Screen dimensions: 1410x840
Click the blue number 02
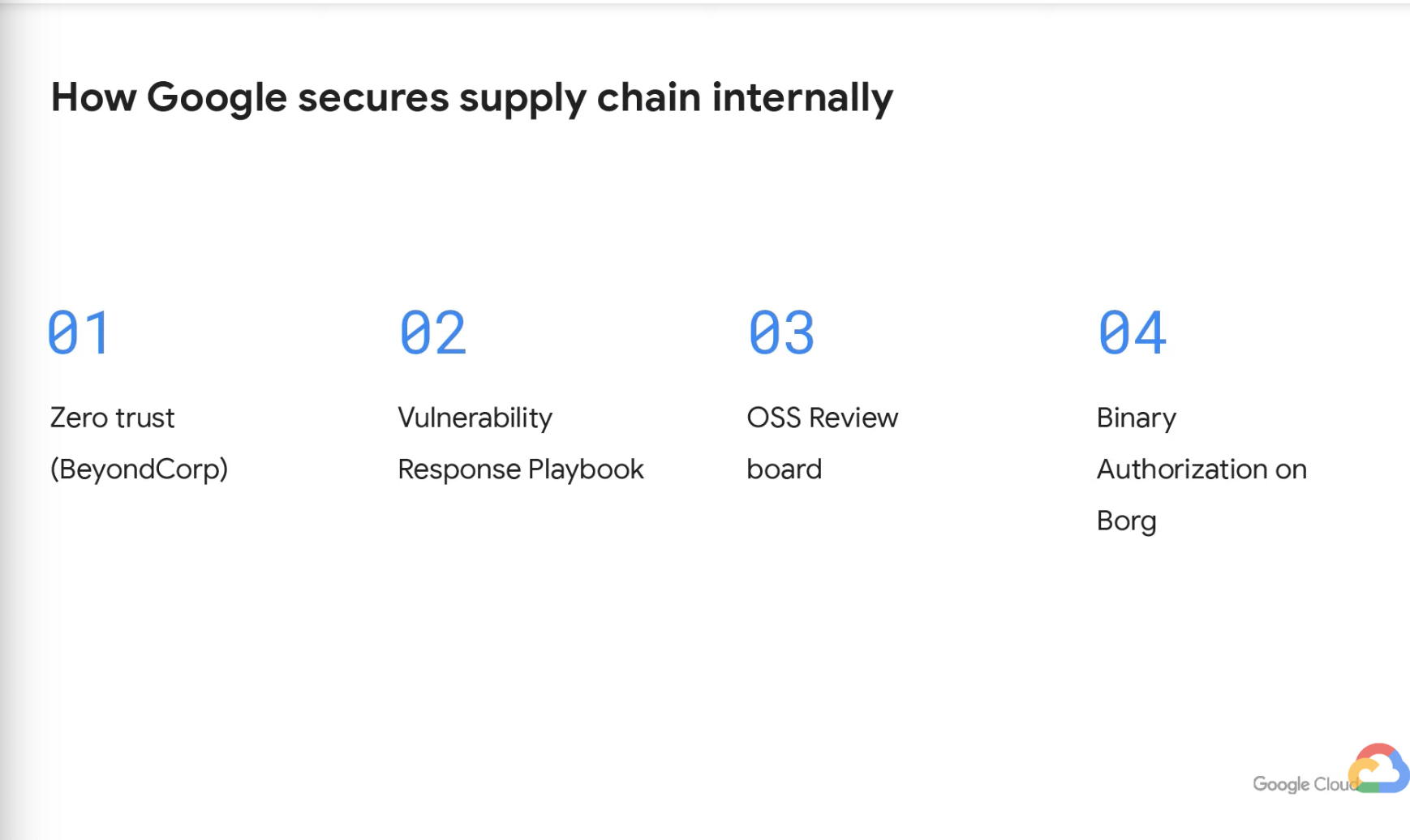coord(433,333)
